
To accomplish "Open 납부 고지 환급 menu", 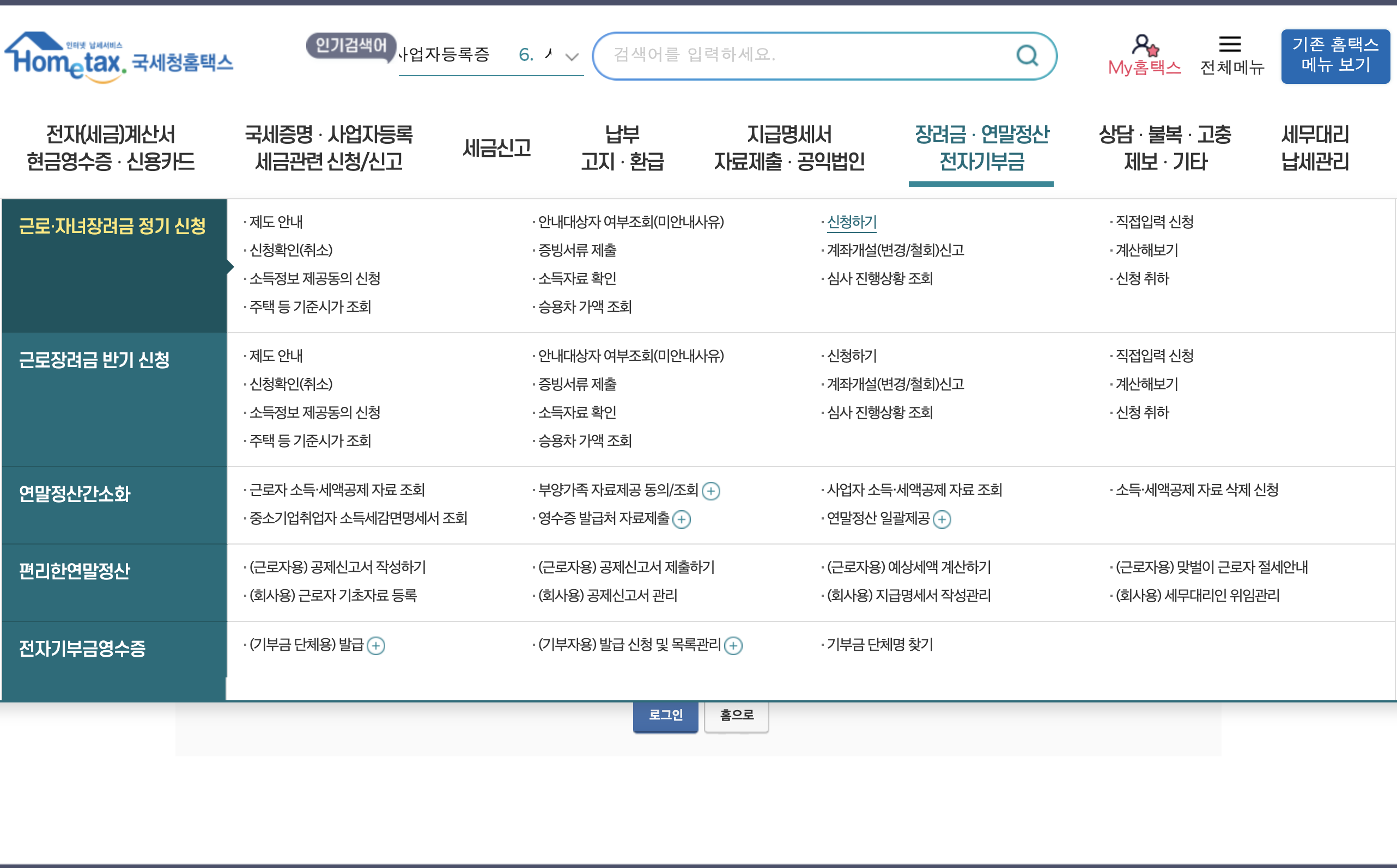I will (622, 148).
